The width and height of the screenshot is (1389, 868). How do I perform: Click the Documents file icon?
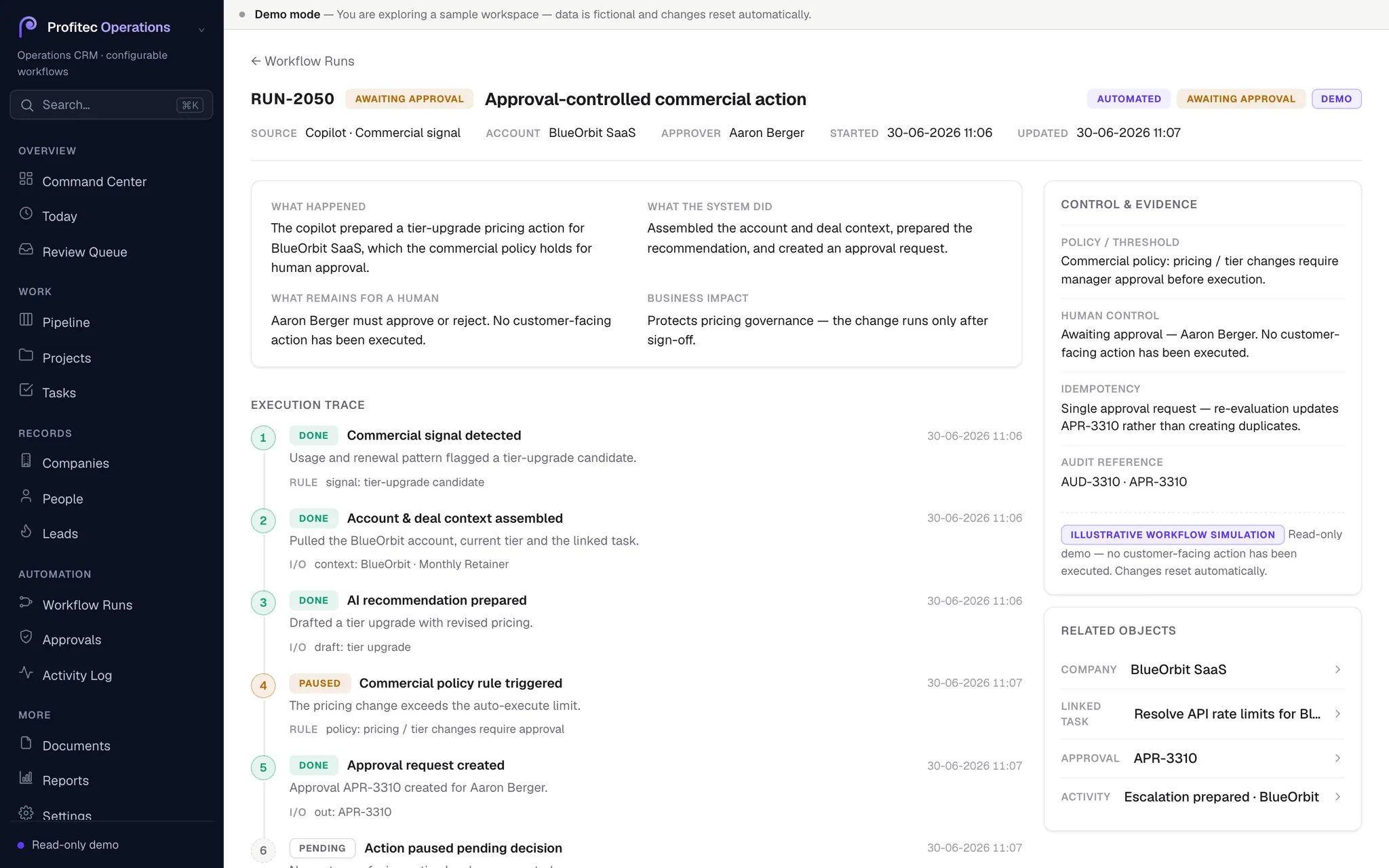click(x=26, y=743)
